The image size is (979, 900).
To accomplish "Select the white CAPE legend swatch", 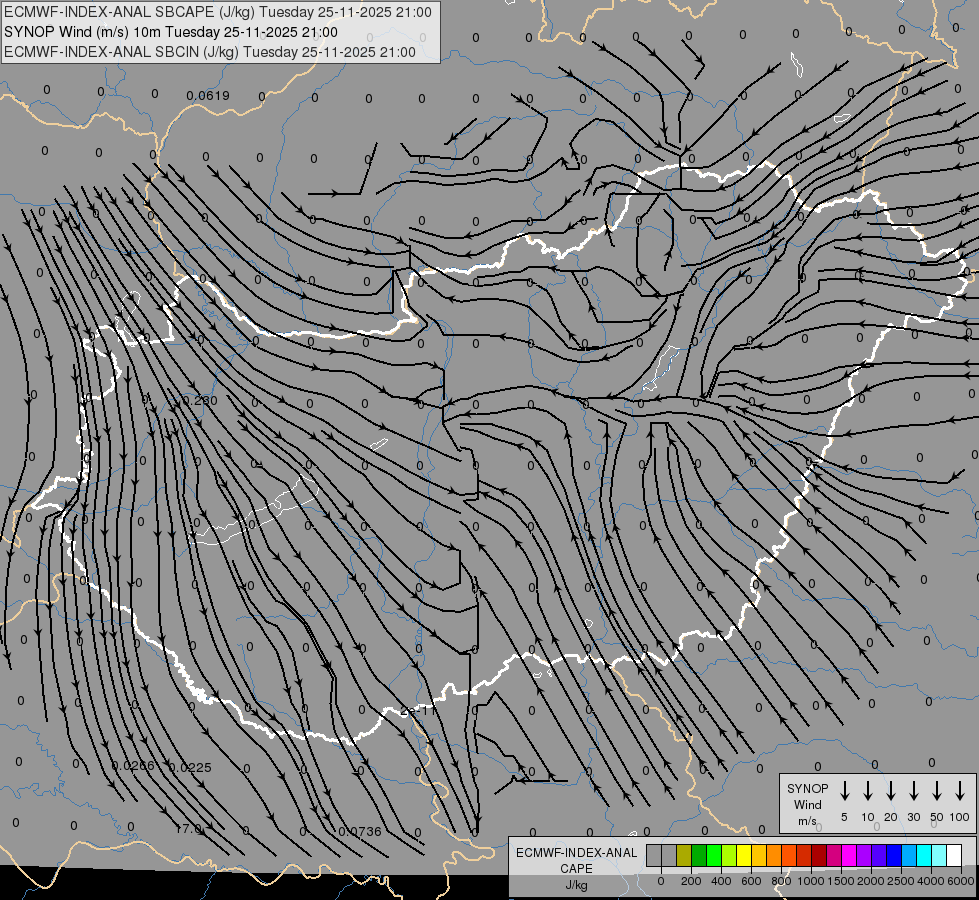I will (x=954, y=855).
